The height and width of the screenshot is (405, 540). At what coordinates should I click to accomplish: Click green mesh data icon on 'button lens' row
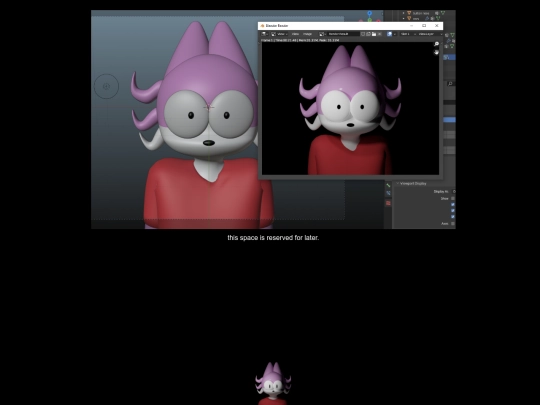443,13
